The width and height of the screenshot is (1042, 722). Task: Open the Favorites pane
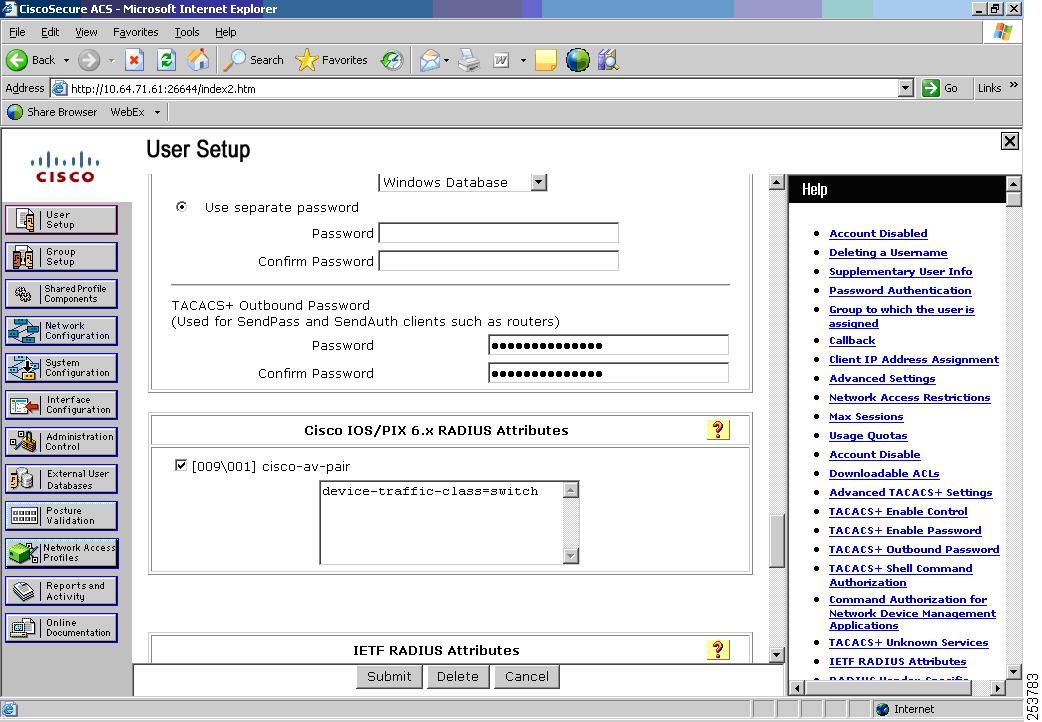coord(331,60)
